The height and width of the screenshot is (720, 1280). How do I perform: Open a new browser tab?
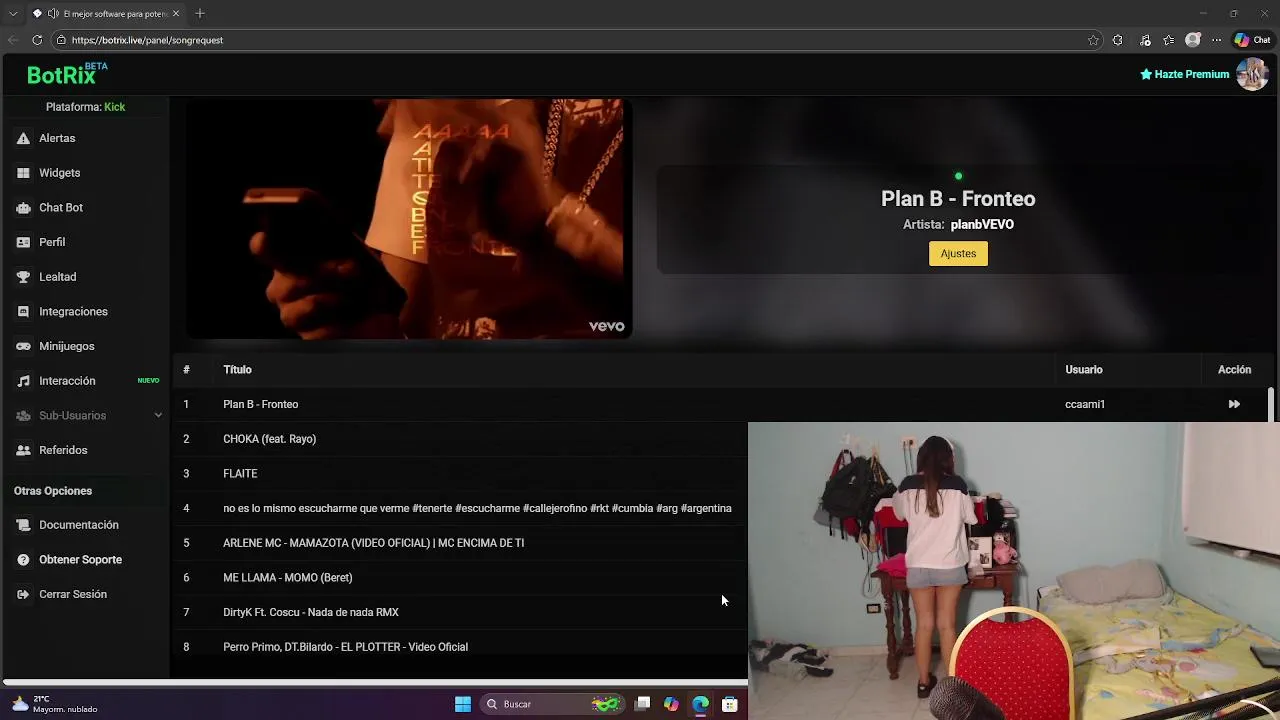pyautogui.click(x=200, y=13)
